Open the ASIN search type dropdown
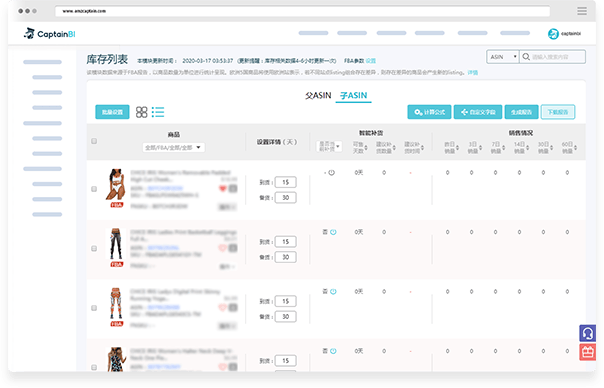This screenshot has height=388, width=604. coord(503,57)
